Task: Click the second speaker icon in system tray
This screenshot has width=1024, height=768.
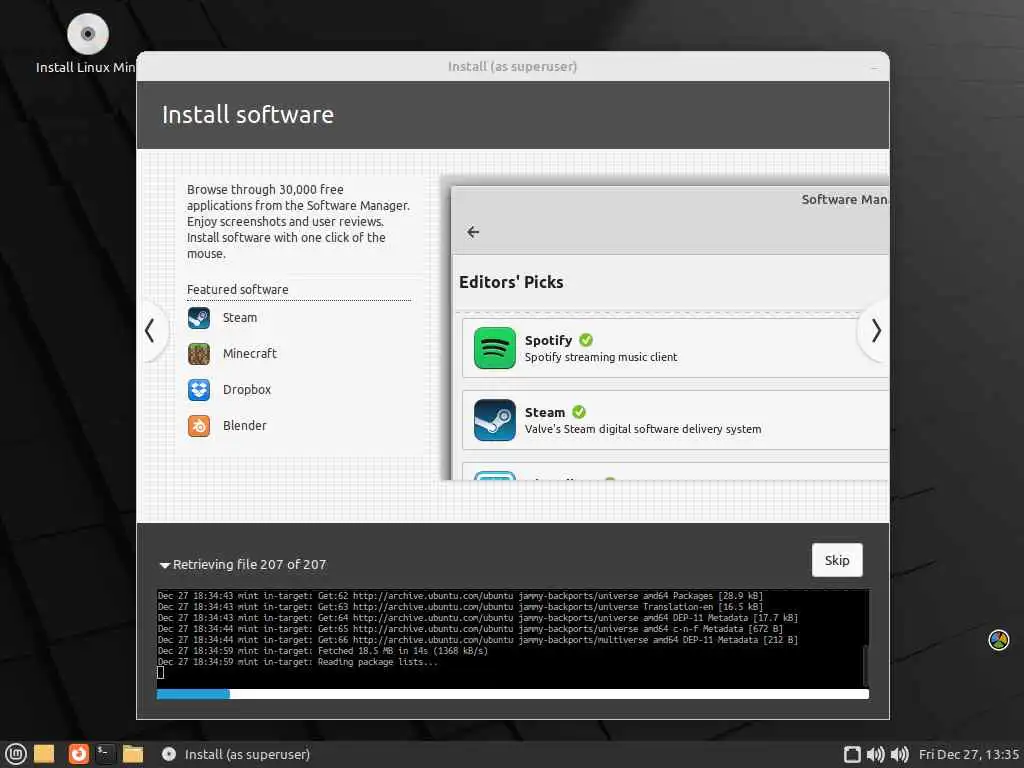Action: click(900, 754)
